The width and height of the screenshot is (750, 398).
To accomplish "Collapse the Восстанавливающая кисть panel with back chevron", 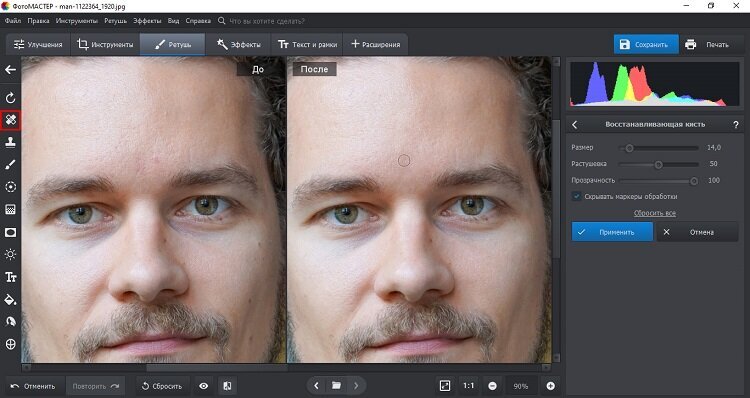I will (575, 124).
